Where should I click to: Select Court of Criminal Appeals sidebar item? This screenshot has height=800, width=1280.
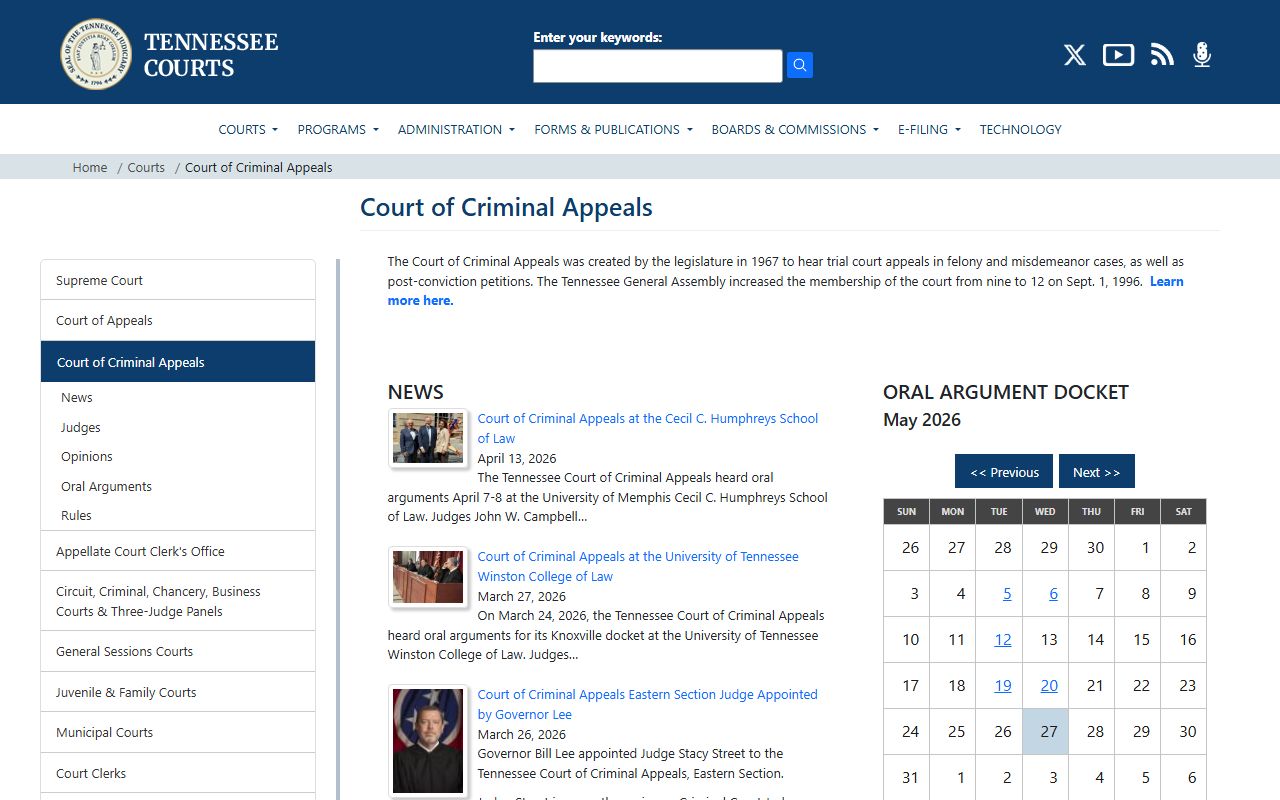tap(178, 362)
